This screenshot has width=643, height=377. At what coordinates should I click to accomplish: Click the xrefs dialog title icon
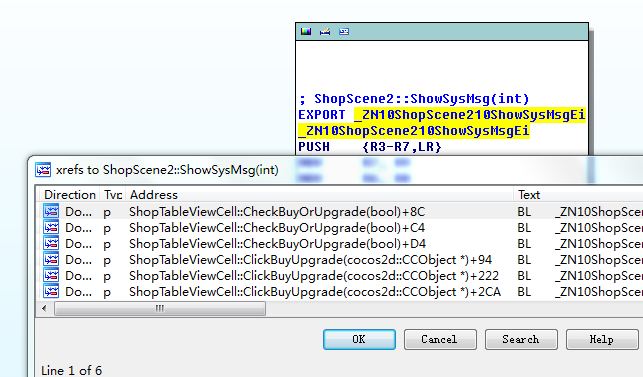pos(43,169)
